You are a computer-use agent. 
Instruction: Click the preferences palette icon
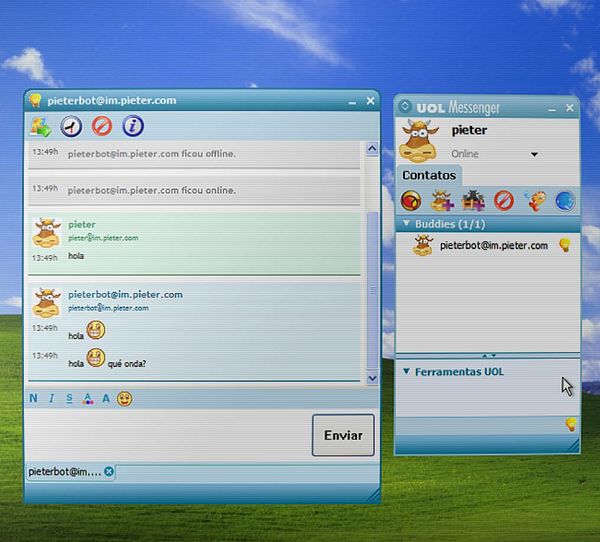[535, 201]
